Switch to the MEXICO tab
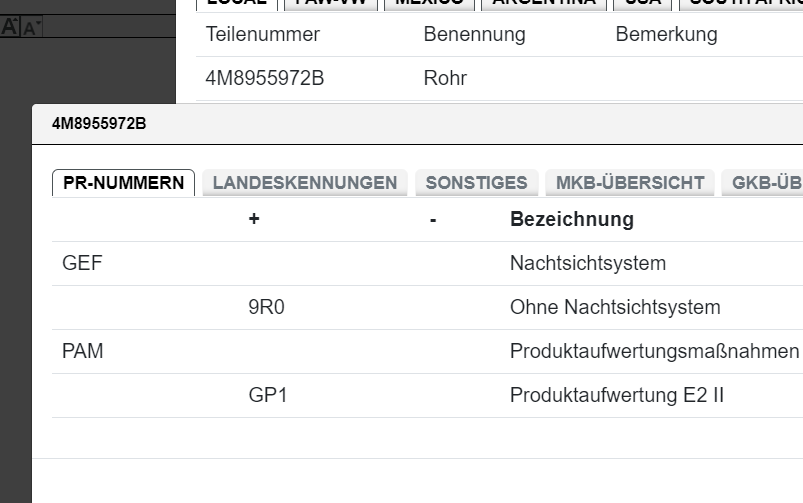The width and height of the screenshot is (803, 503). pyautogui.click(x=429, y=2)
